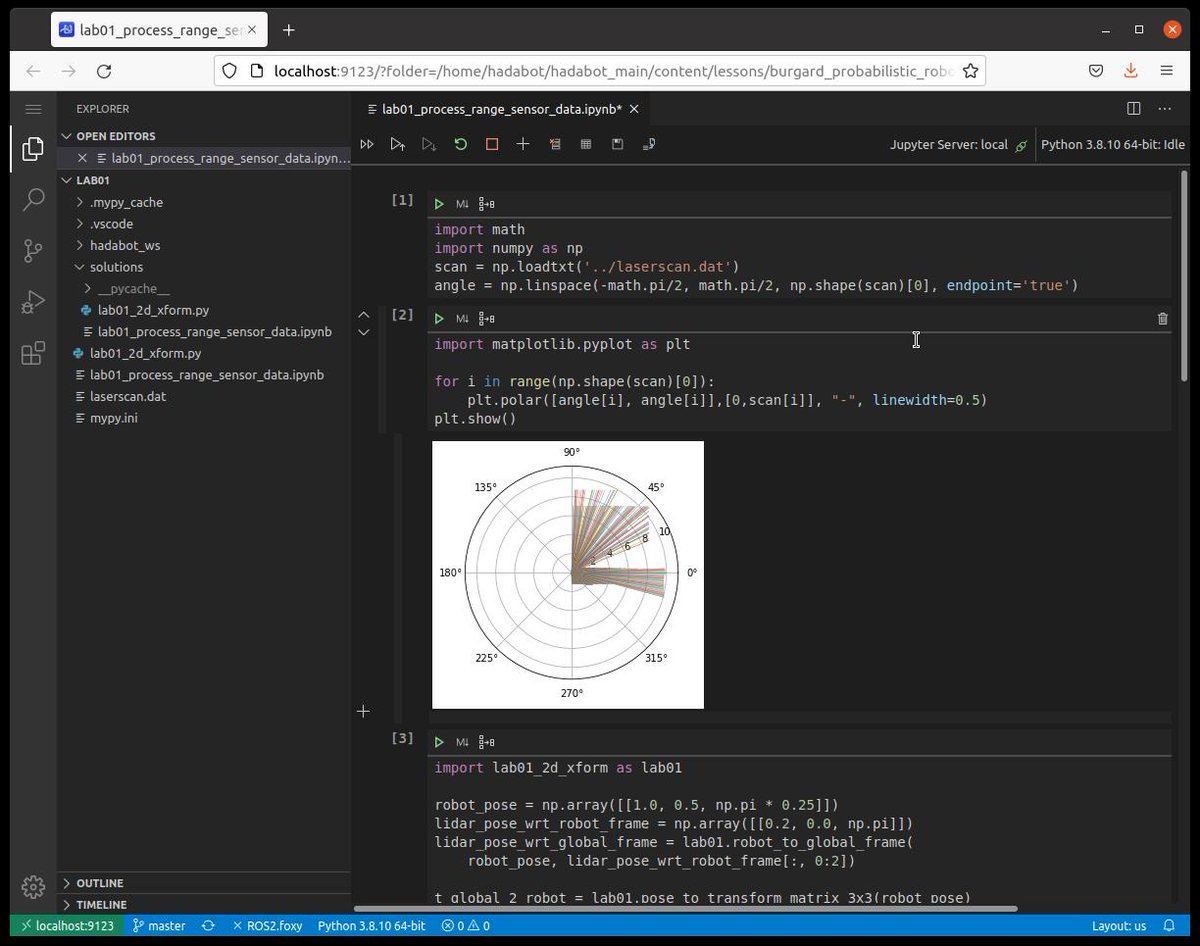The image size is (1200, 946).
Task: Expand the __pycache__ folder
Action: [x=203, y=288]
